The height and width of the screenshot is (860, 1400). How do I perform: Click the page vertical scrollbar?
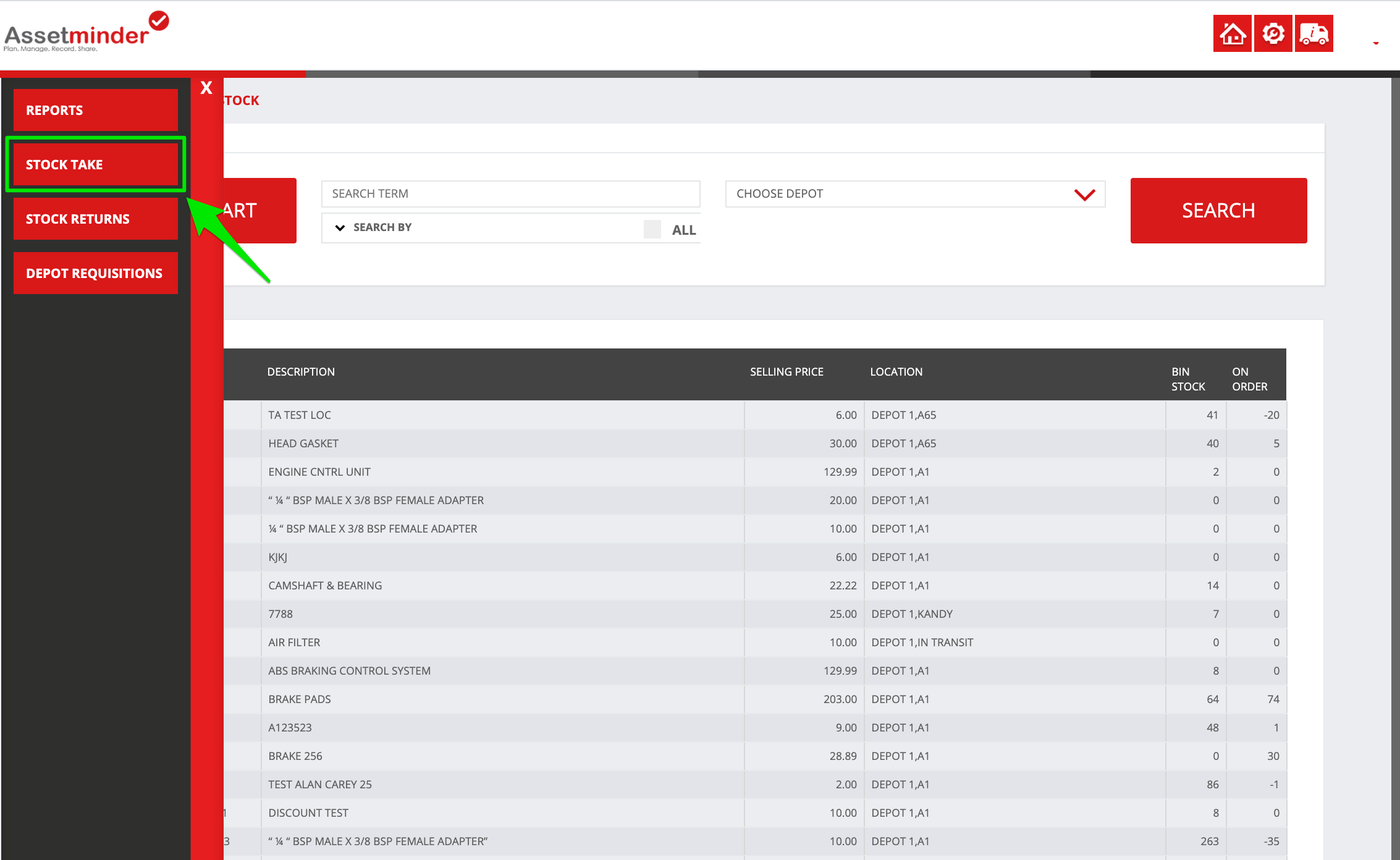(x=1396, y=468)
